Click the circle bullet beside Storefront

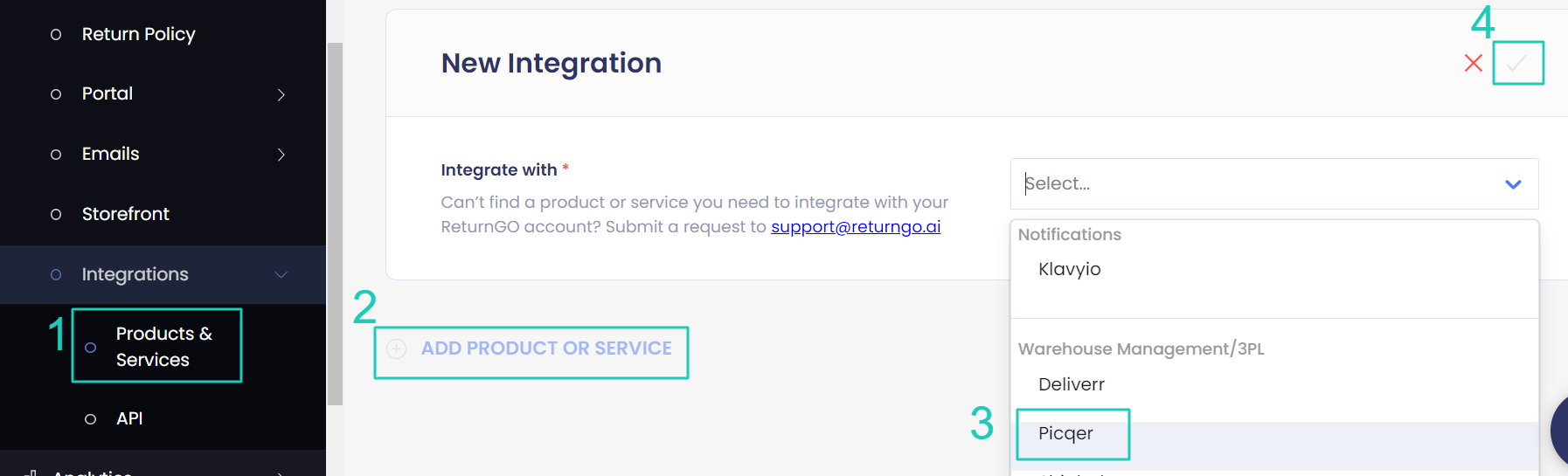(56, 215)
